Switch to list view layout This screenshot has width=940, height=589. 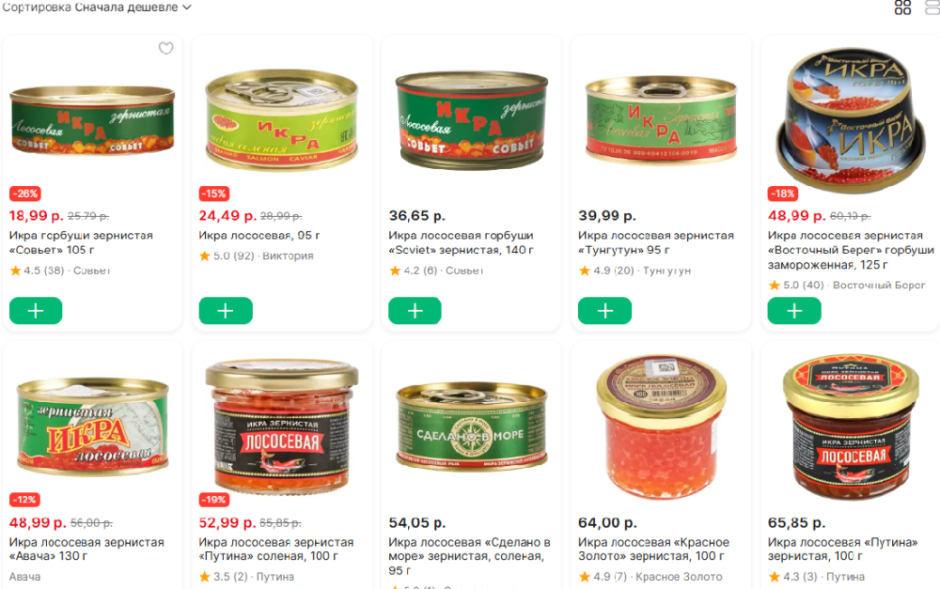pos(933,7)
